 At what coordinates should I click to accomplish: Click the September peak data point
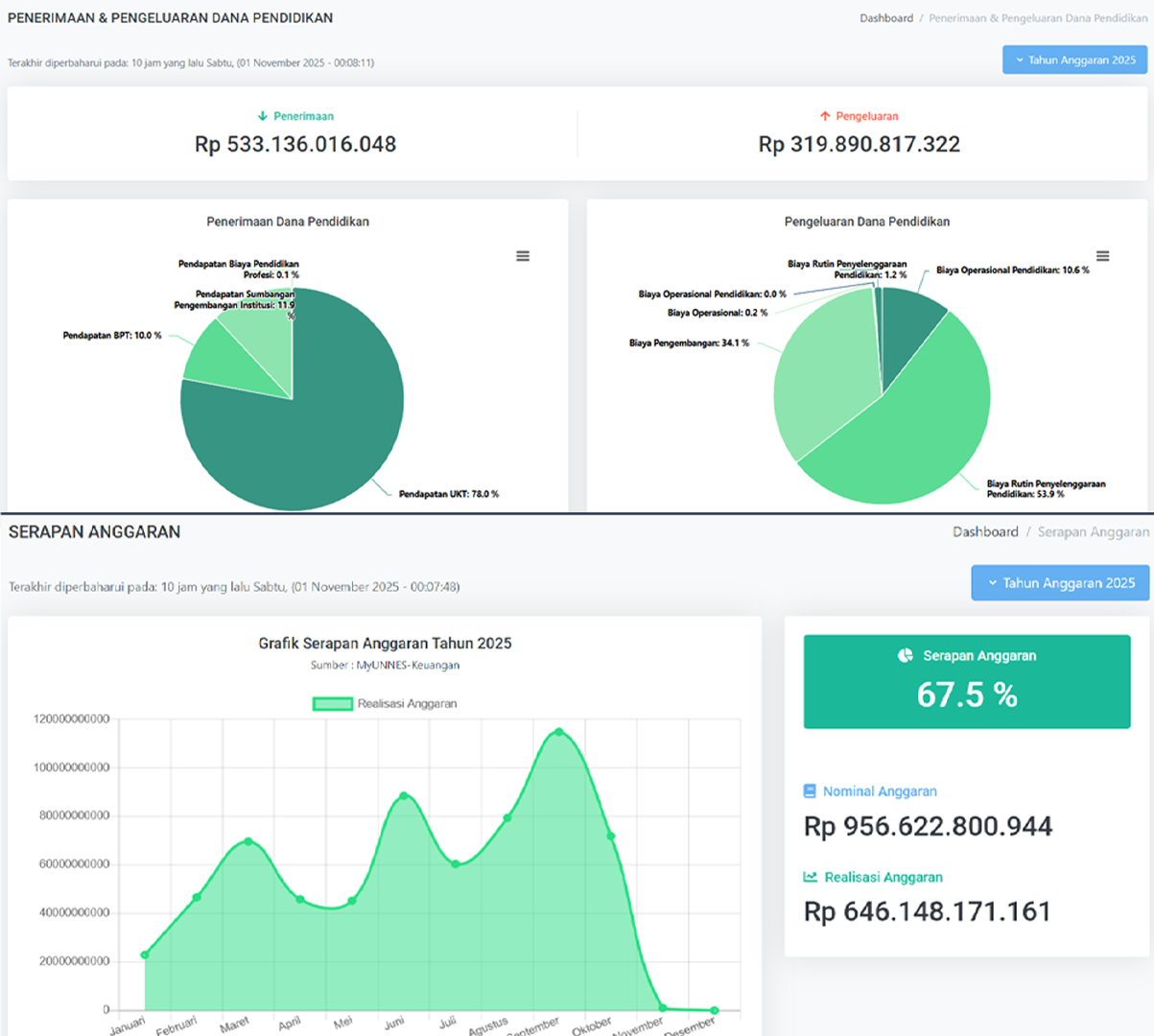click(x=559, y=732)
